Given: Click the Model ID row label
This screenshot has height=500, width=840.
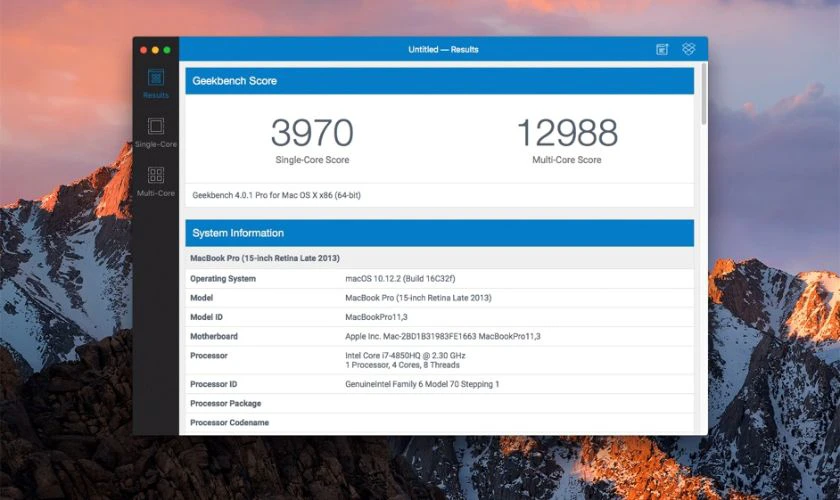Looking at the screenshot, I should 206,317.
